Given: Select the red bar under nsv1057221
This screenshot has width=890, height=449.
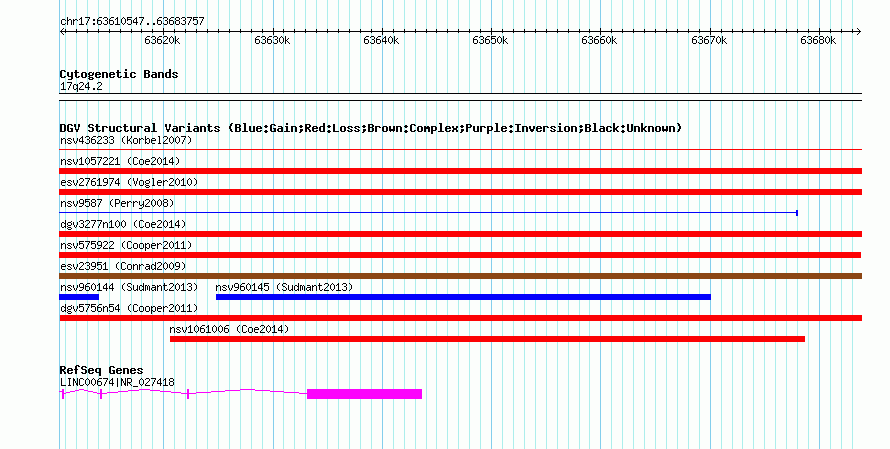Looking at the screenshot, I should 460,171.
